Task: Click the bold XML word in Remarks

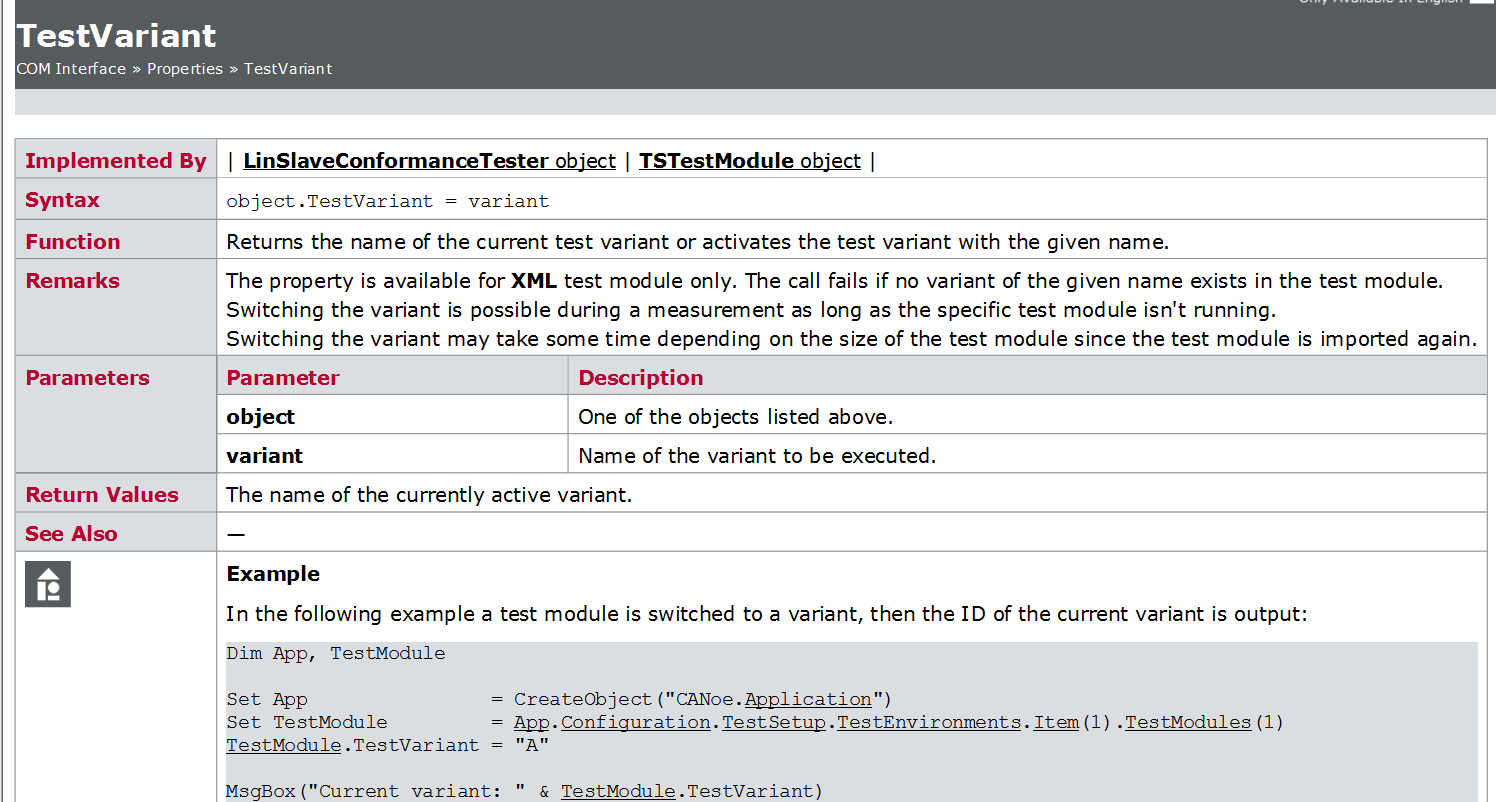Action: (534, 280)
